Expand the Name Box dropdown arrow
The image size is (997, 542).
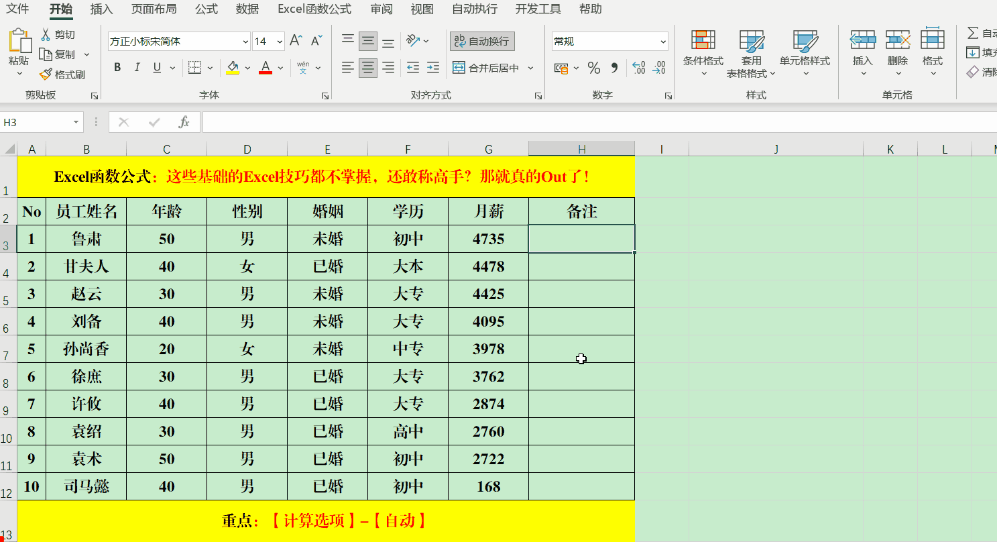tap(76, 122)
